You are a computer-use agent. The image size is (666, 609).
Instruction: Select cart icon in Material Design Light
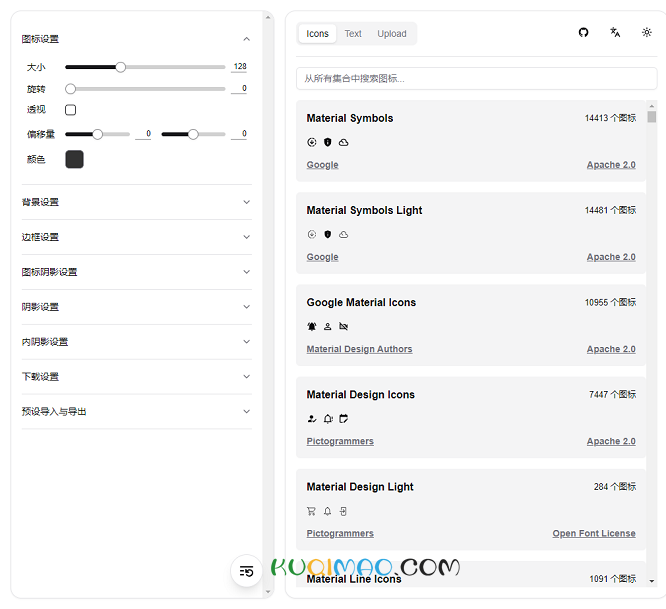pos(312,511)
